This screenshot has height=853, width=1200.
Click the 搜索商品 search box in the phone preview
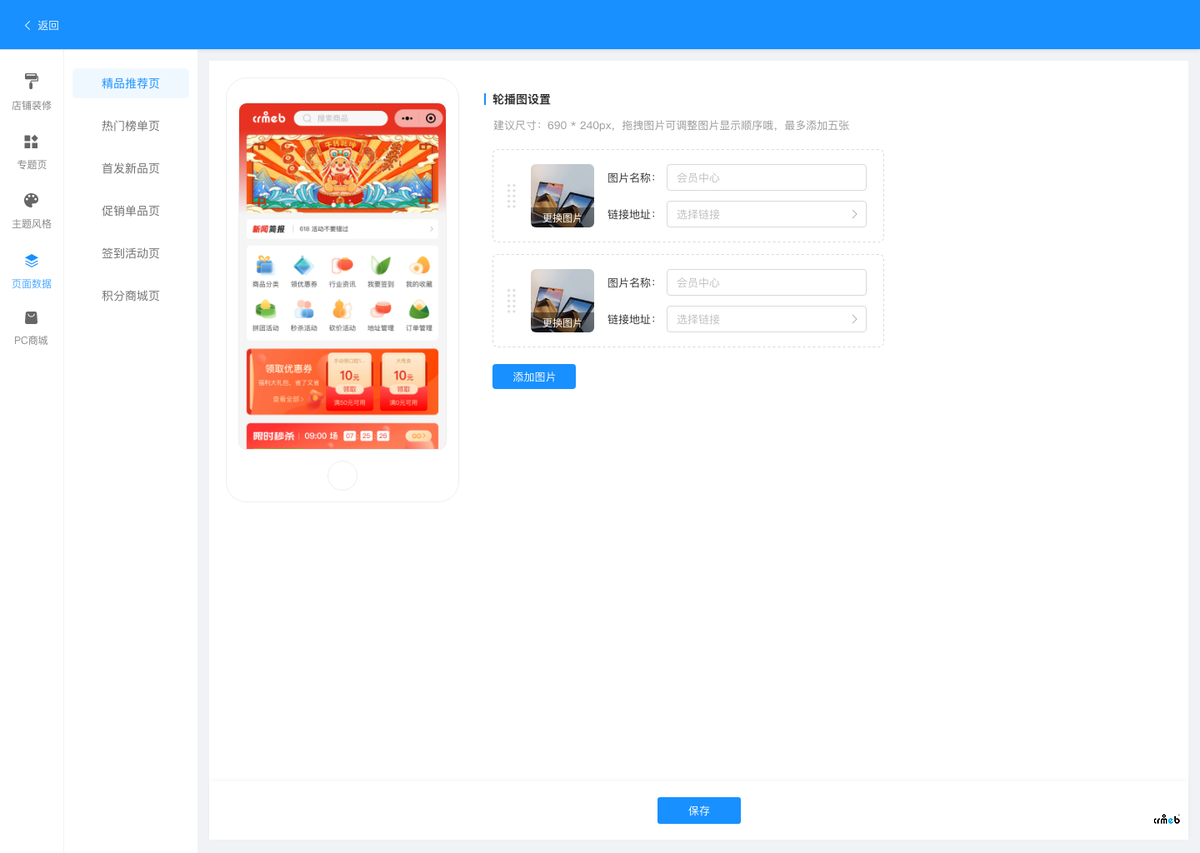[x=340, y=118]
